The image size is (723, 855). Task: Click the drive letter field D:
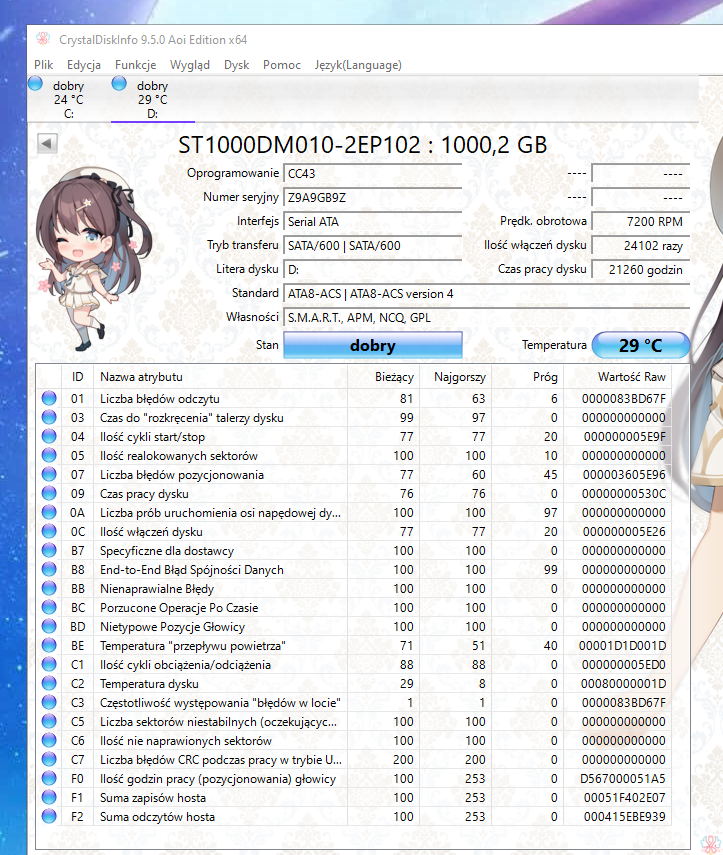(x=372, y=269)
